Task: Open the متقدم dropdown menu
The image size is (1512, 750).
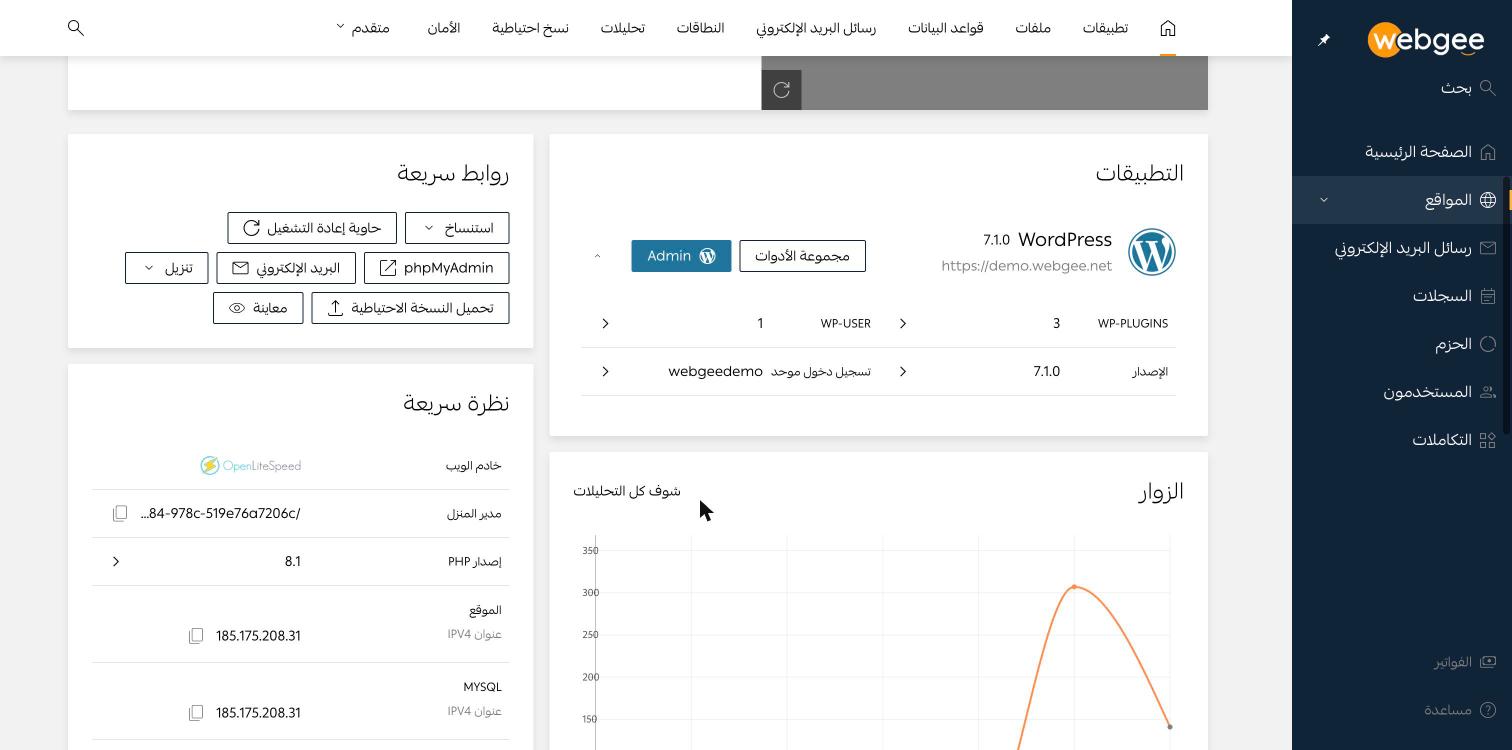Action: click(x=362, y=28)
